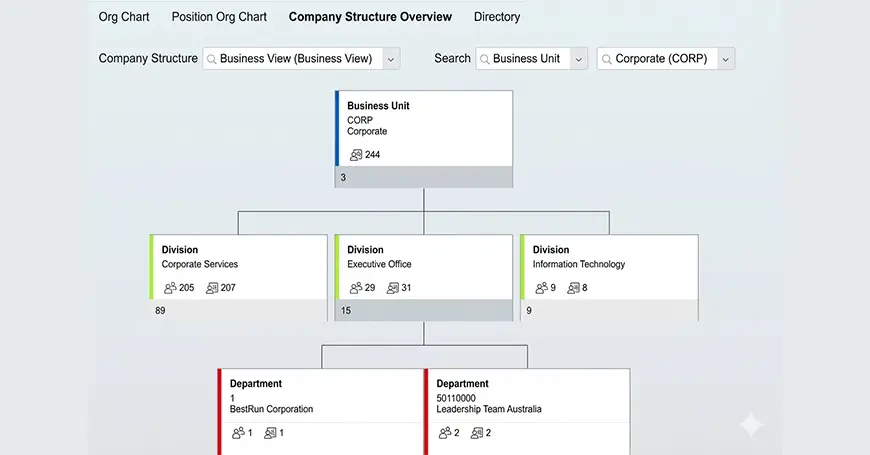Open the Company Structure view dropdown arrow
The image size is (870, 455).
click(x=391, y=59)
